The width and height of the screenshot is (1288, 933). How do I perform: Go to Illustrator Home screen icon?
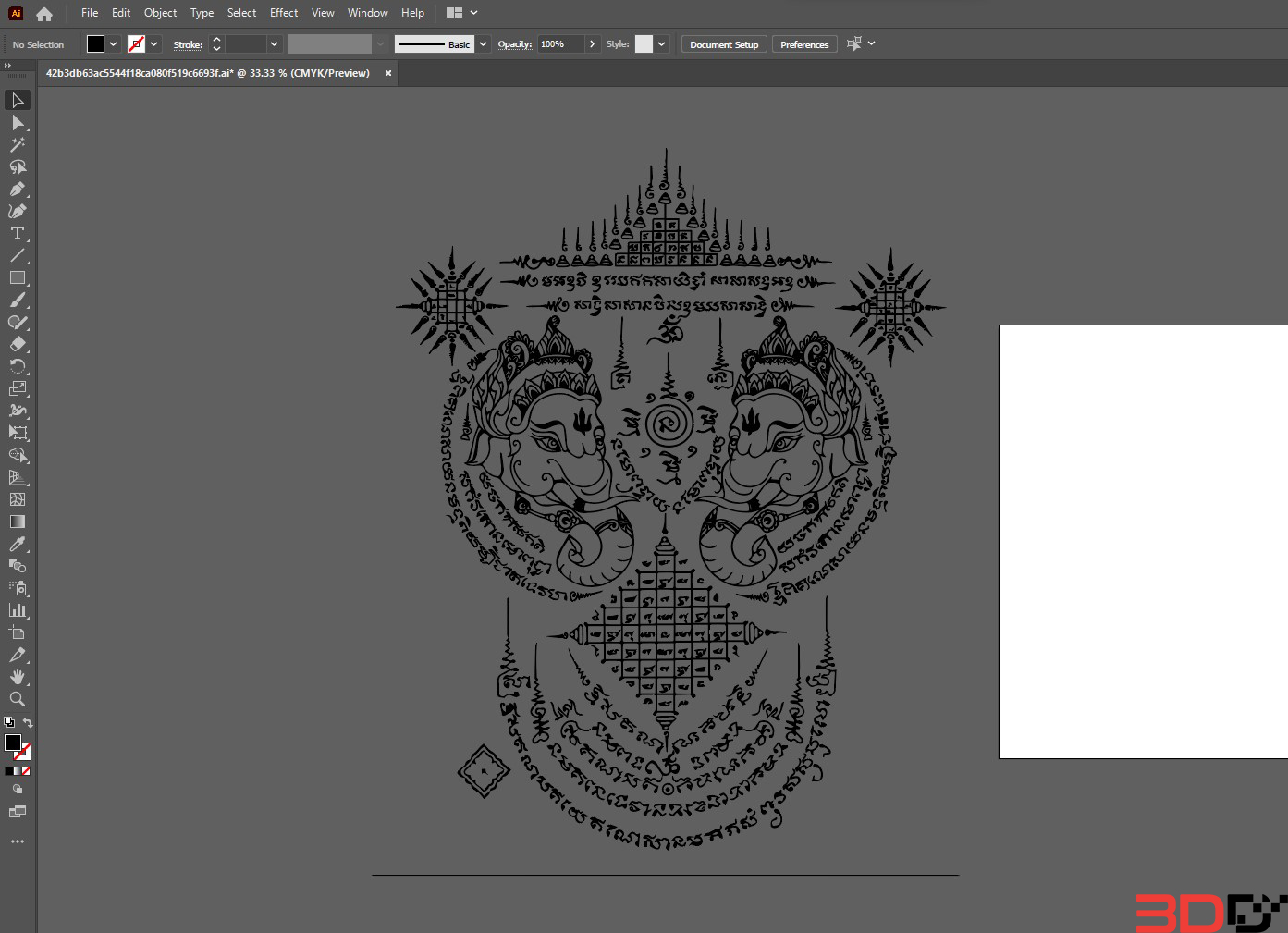44,14
